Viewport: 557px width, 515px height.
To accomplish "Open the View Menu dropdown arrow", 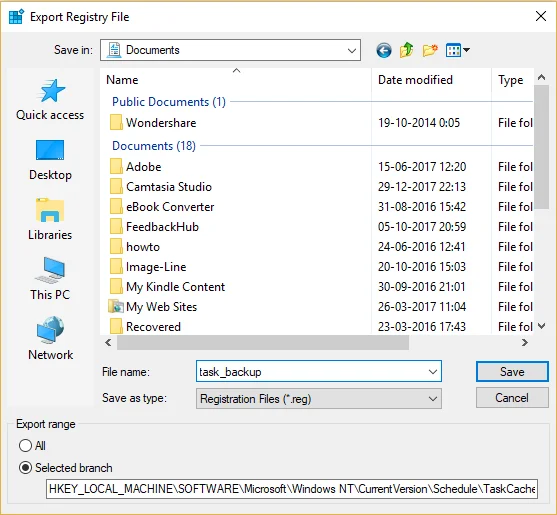I will [466, 50].
